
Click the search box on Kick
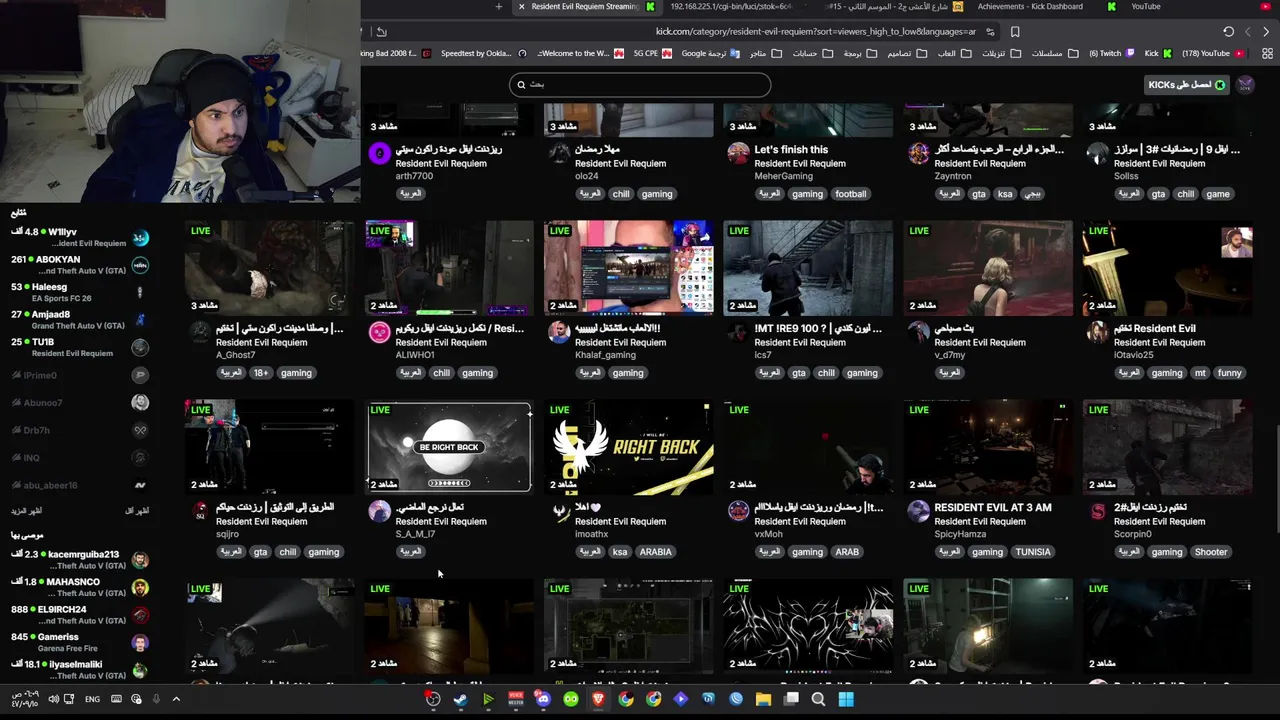[x=640, y=85]
